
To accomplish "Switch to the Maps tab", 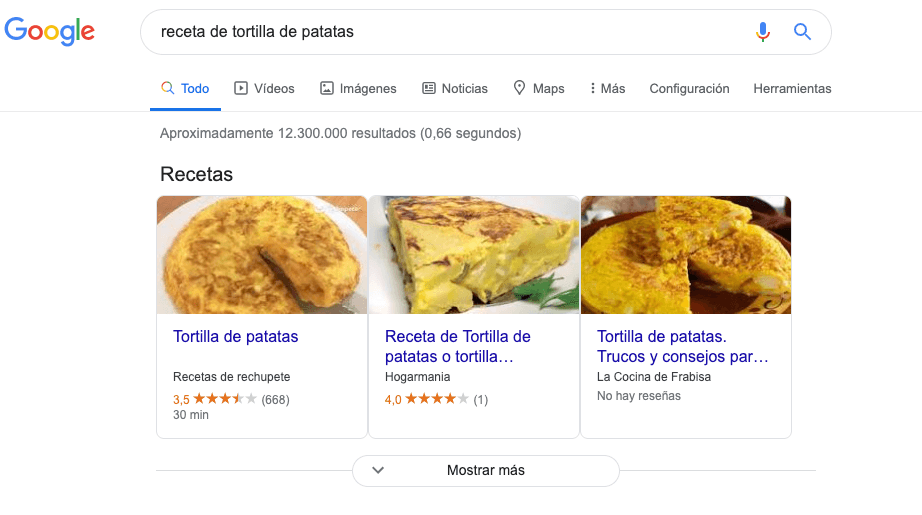I will [x=538, y=88].
